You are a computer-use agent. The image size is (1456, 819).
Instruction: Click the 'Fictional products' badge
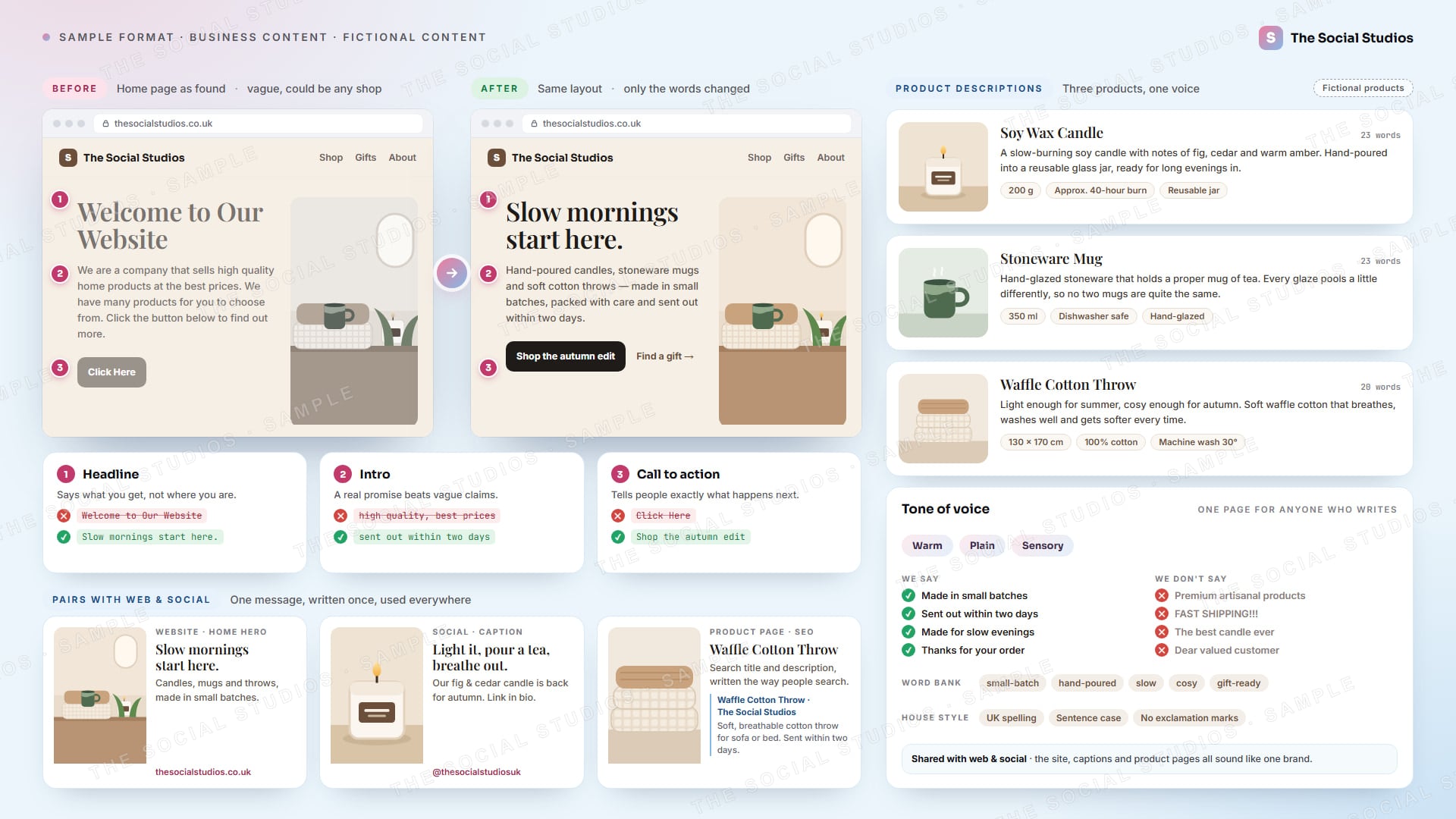click(1363, 88)
